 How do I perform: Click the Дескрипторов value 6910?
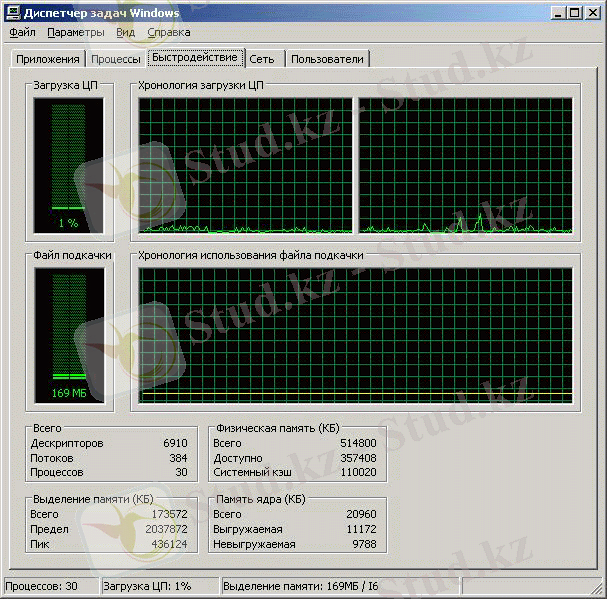point(175,443)
